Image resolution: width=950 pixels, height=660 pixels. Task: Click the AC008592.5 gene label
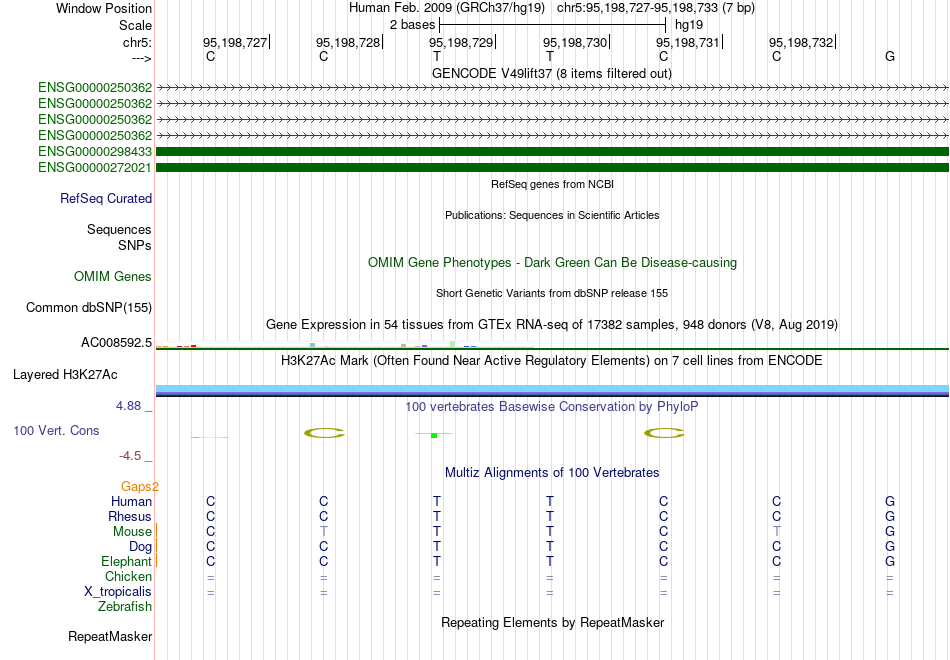pos(116,343)
